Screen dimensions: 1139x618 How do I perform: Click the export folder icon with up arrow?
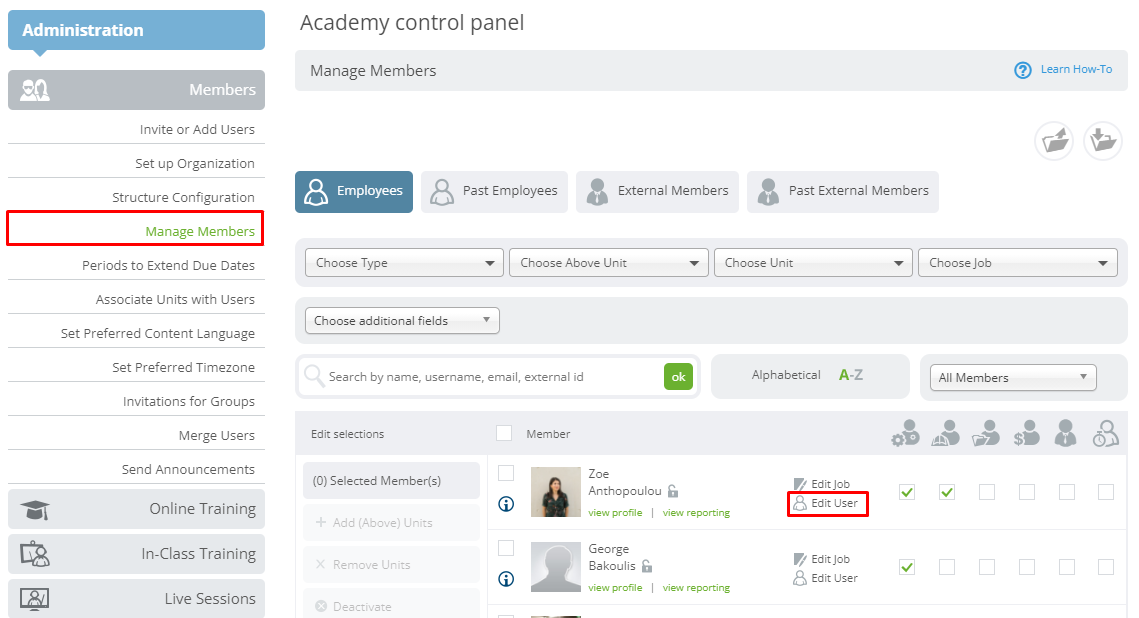[x=1054, y=141]
